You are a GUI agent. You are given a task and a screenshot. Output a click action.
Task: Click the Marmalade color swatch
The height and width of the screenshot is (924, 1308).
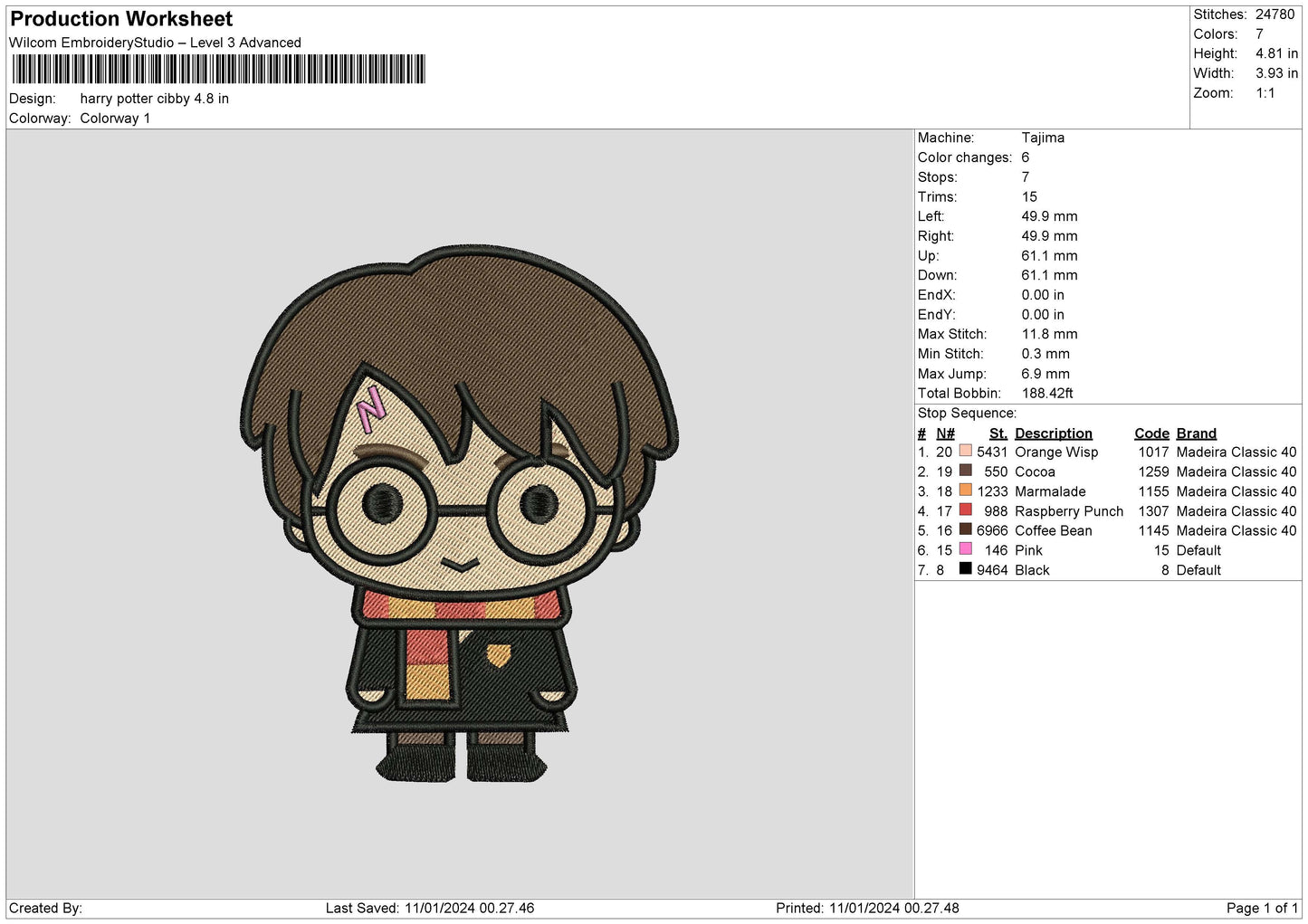point(965,491)
